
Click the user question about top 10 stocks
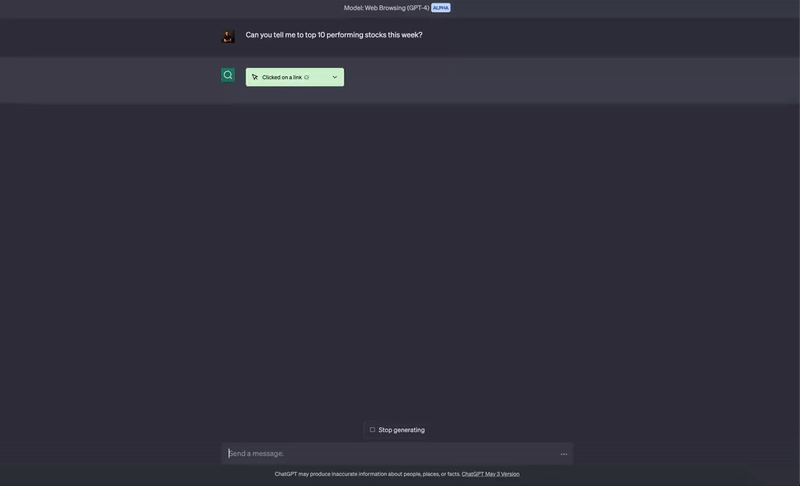(x=334, y=35)
